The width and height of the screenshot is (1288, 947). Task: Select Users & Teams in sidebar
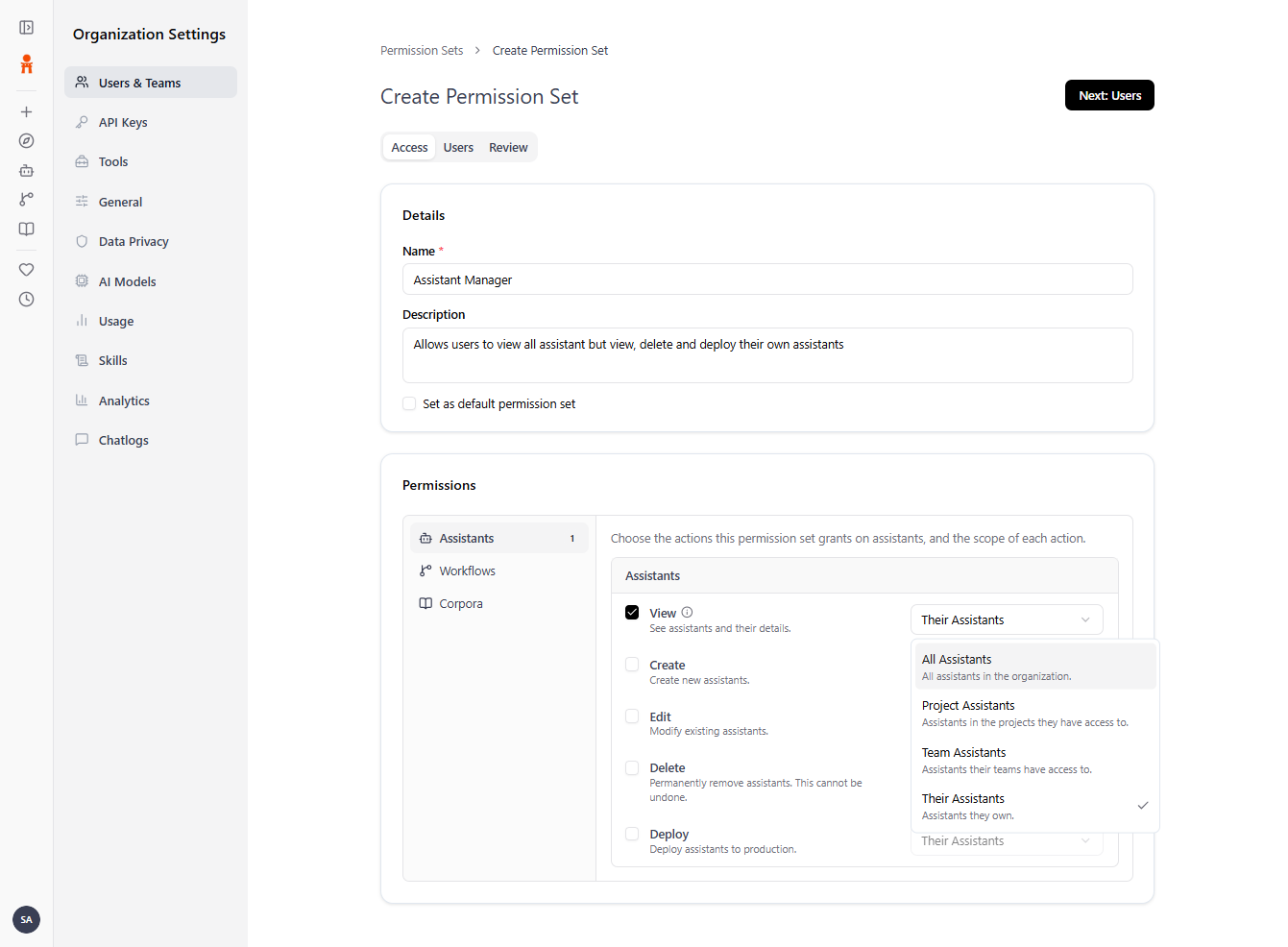tap(151, 83)
